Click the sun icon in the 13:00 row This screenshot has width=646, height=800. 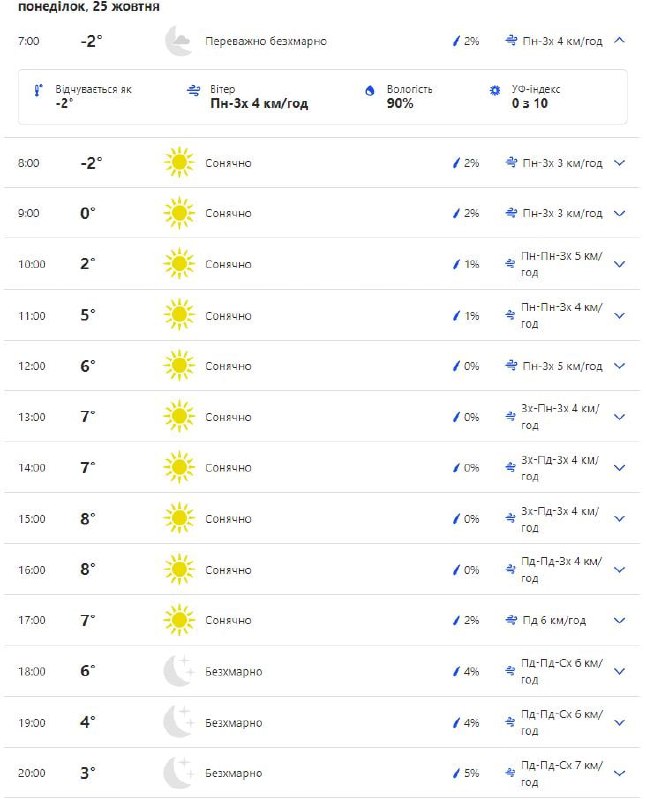click(178, 417)
